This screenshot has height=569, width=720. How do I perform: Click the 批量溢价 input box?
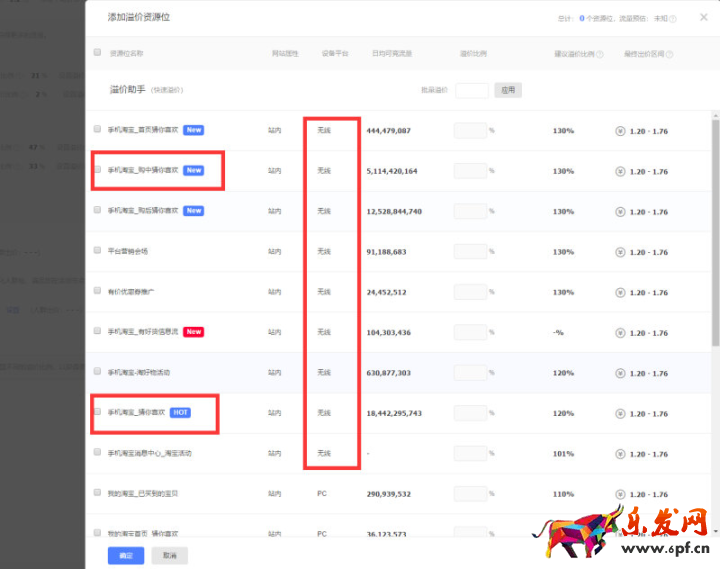(x=471, y=90)
